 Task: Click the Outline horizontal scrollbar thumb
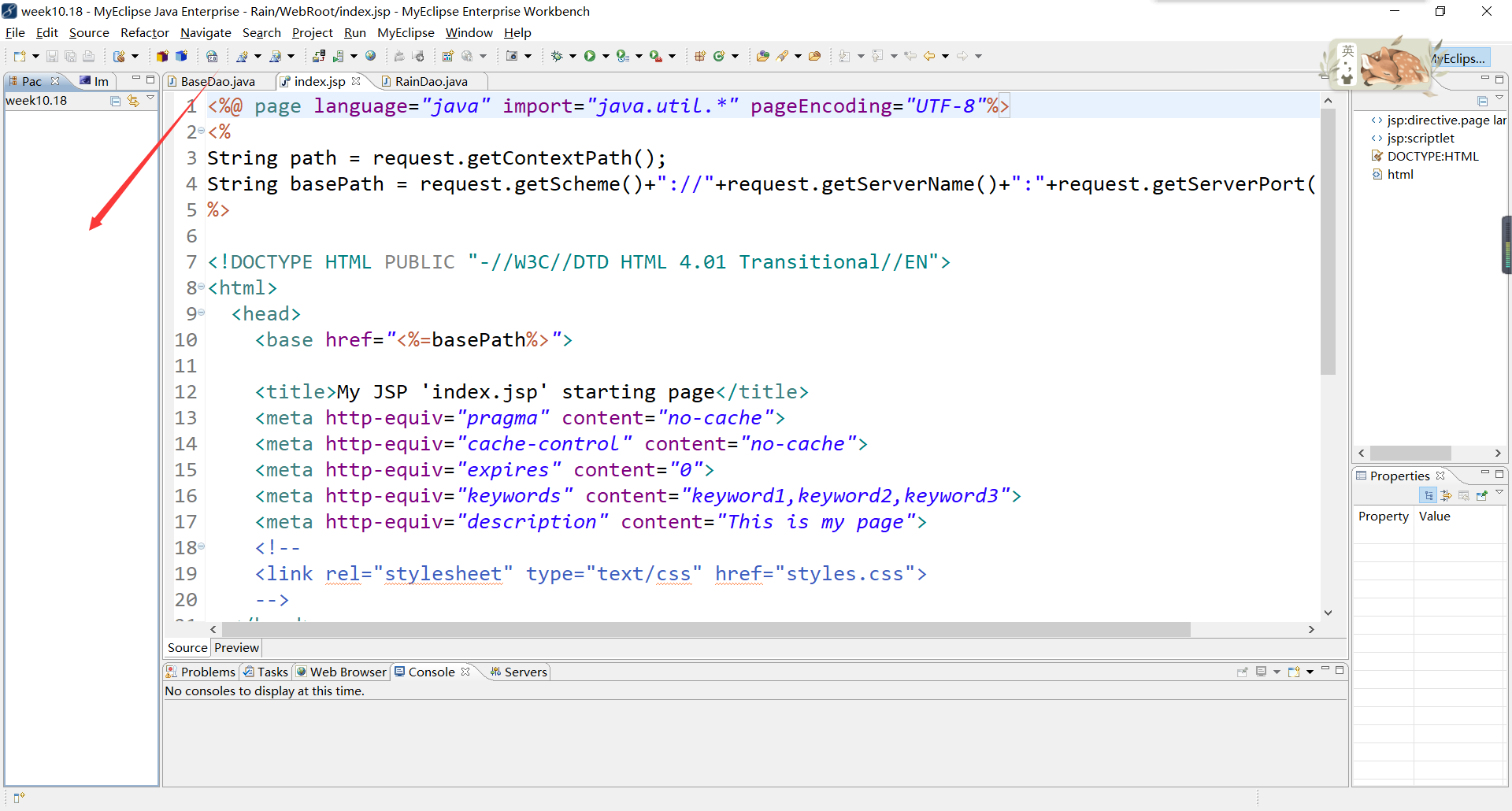pos(1410,453)
